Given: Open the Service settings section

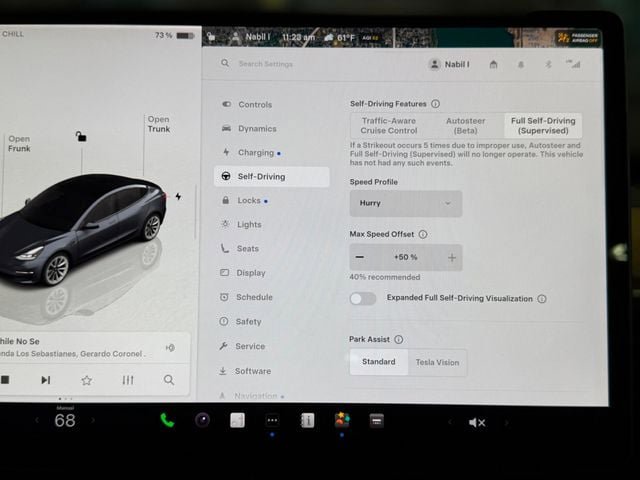Looking at the screenshot, I should click(242, 346).
